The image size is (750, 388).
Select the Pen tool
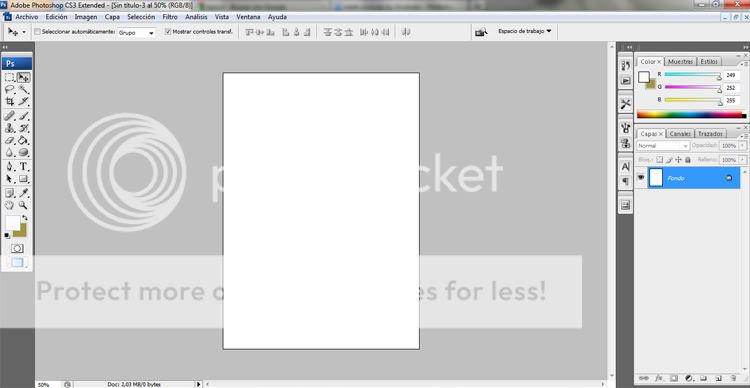(x=10, y=167)
